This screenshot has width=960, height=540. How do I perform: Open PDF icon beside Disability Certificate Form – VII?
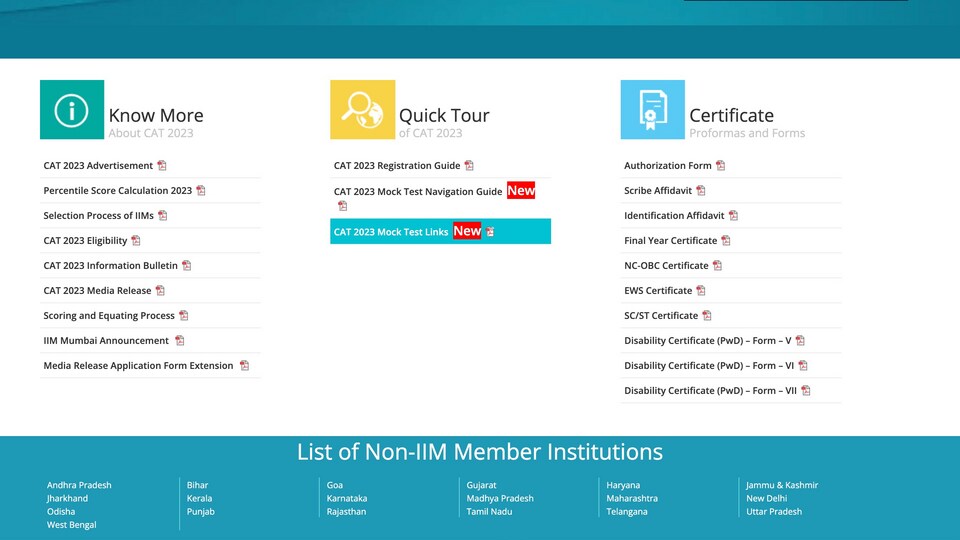pos(806,391)
